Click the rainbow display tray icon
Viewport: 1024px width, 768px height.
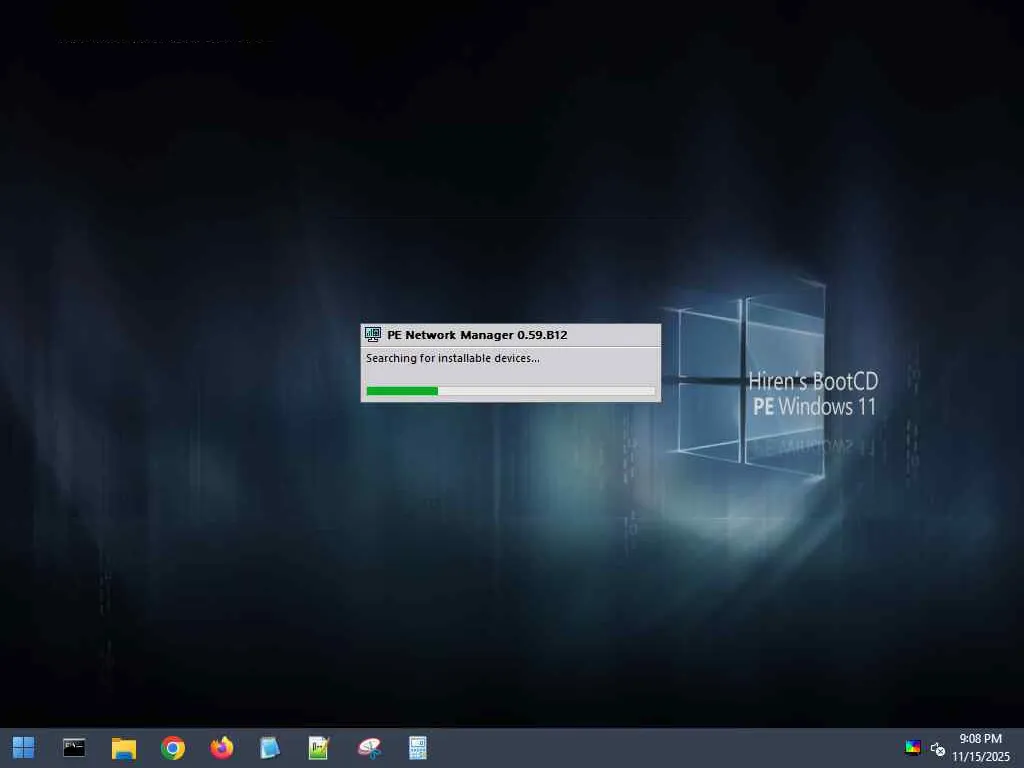913,748
